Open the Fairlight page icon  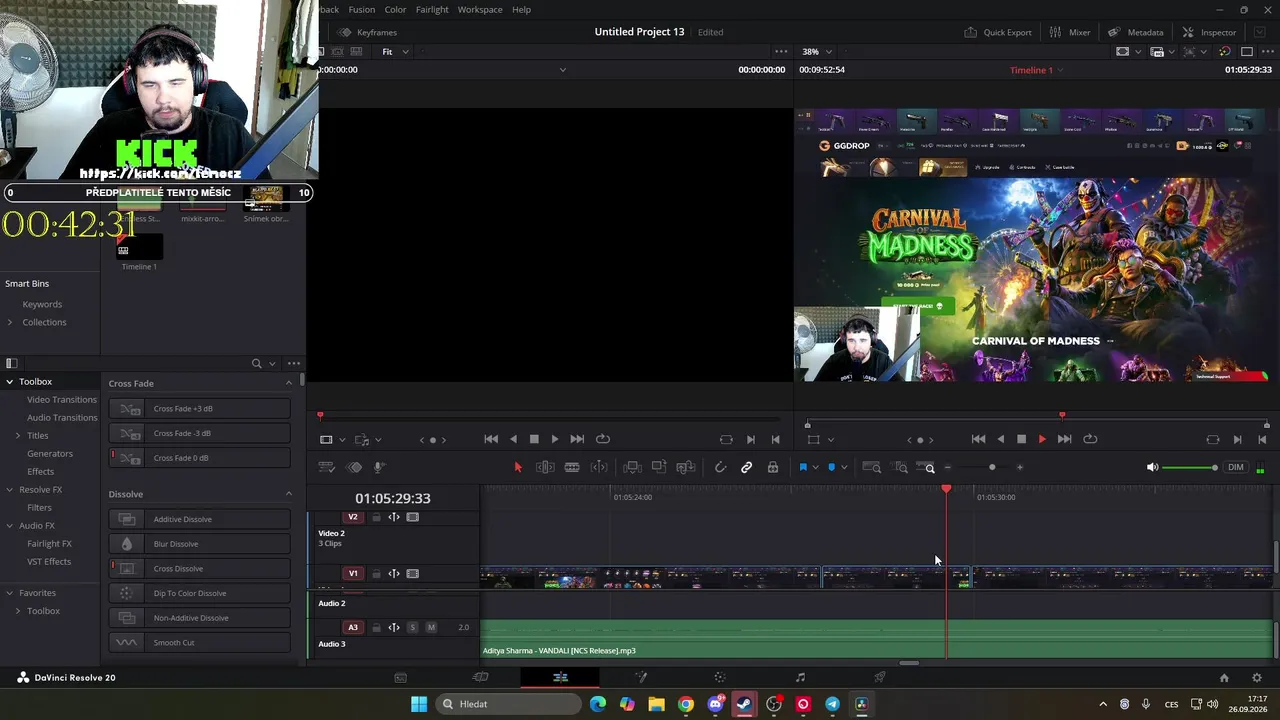point(800,677)
